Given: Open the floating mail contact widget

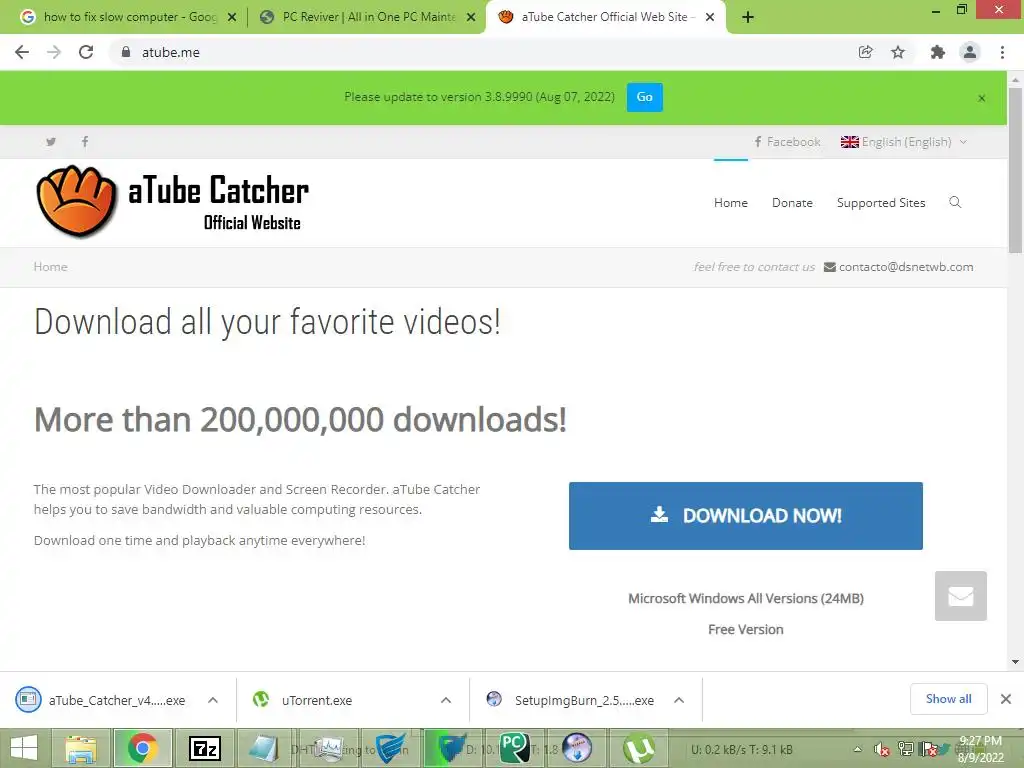Looking at the screenshot, I should (961, 596).
